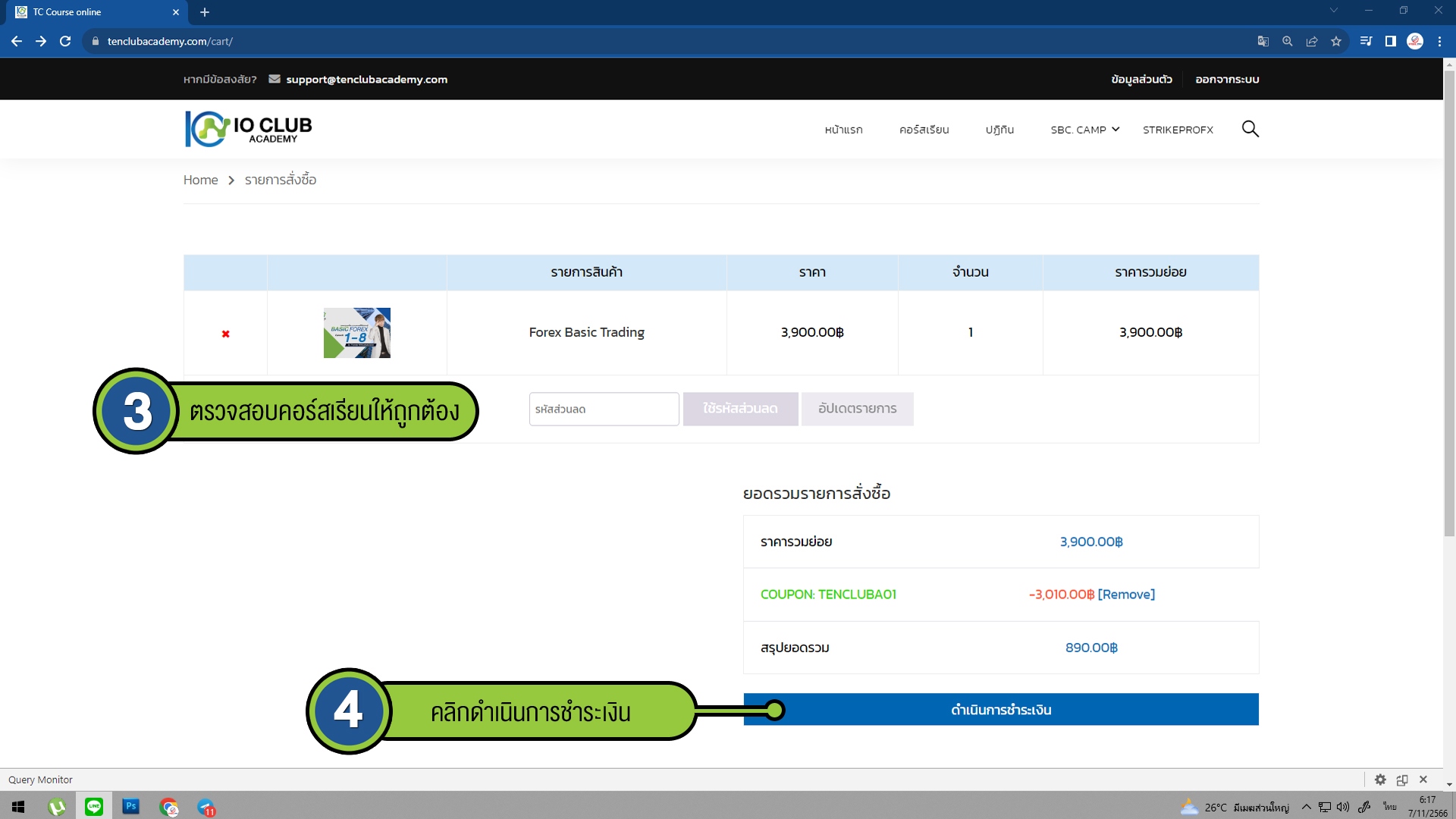Viewport: 1456px width, 819px height.
Task: Click the zoom magnifier in address bar
Action: tap(1288, 42)
